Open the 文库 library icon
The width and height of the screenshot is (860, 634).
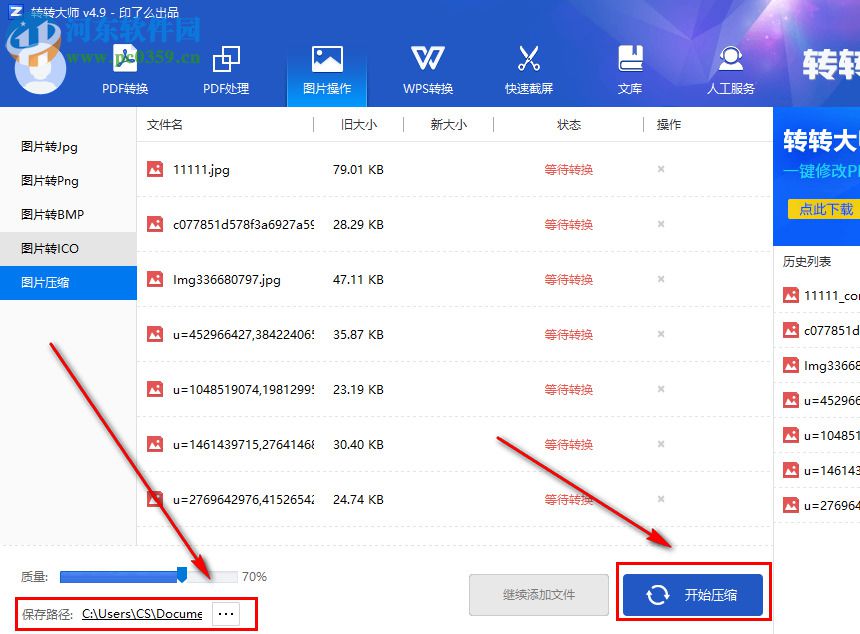(x=630, y=58)
